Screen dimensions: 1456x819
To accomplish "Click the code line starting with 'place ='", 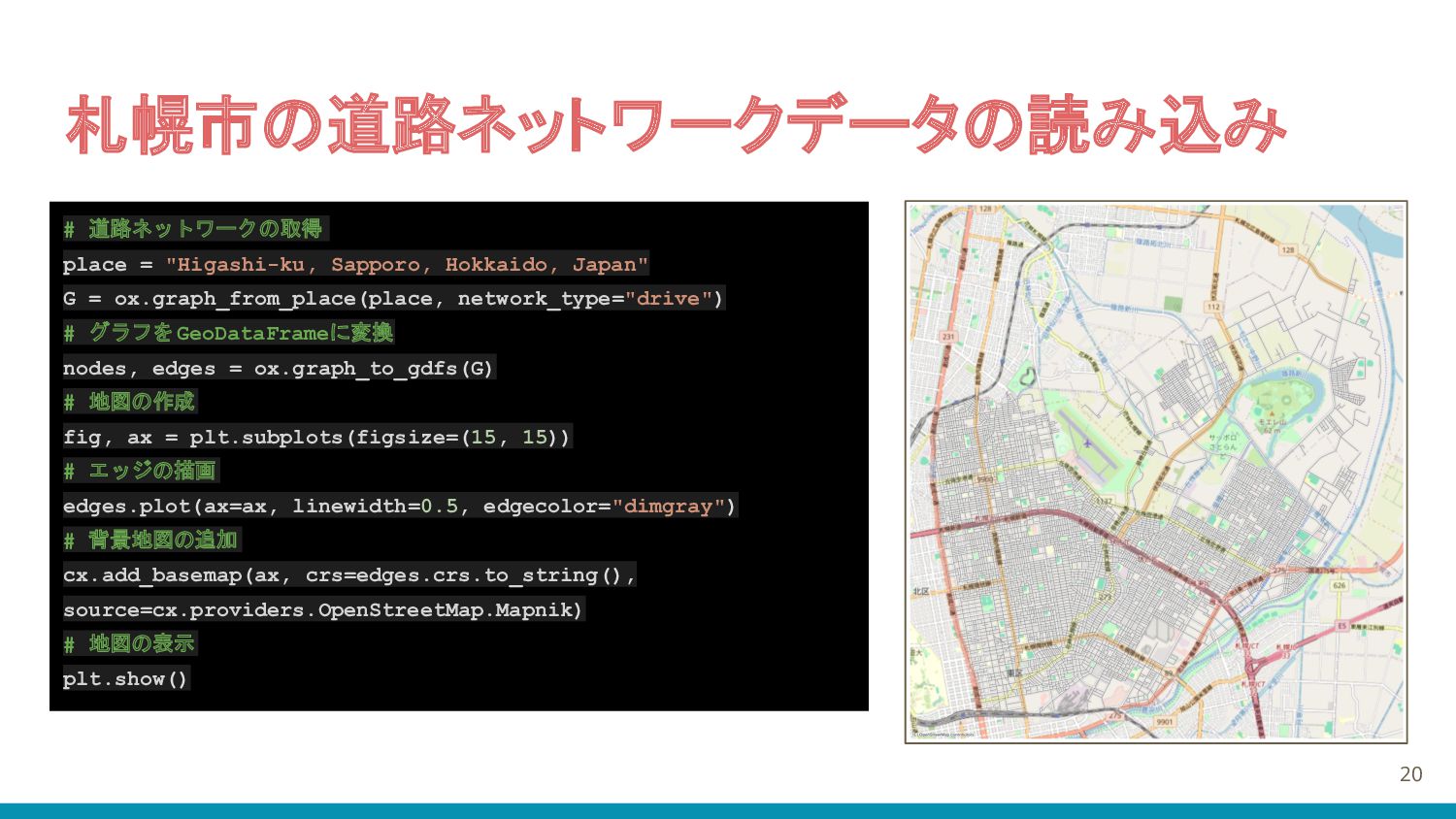I will pyautogui.click(x=355, y=264).
